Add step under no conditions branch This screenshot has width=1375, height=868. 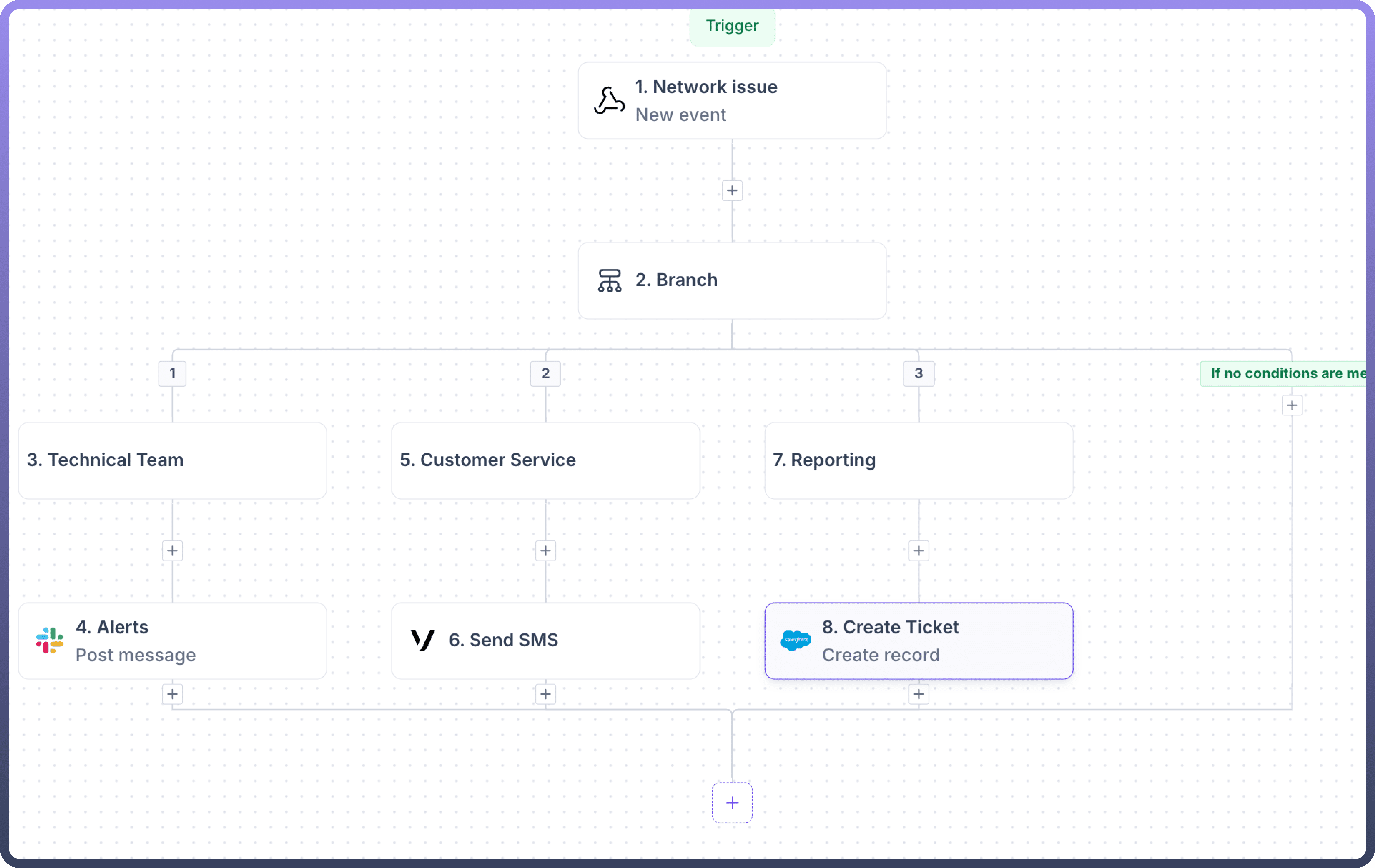pos(1292,405)
